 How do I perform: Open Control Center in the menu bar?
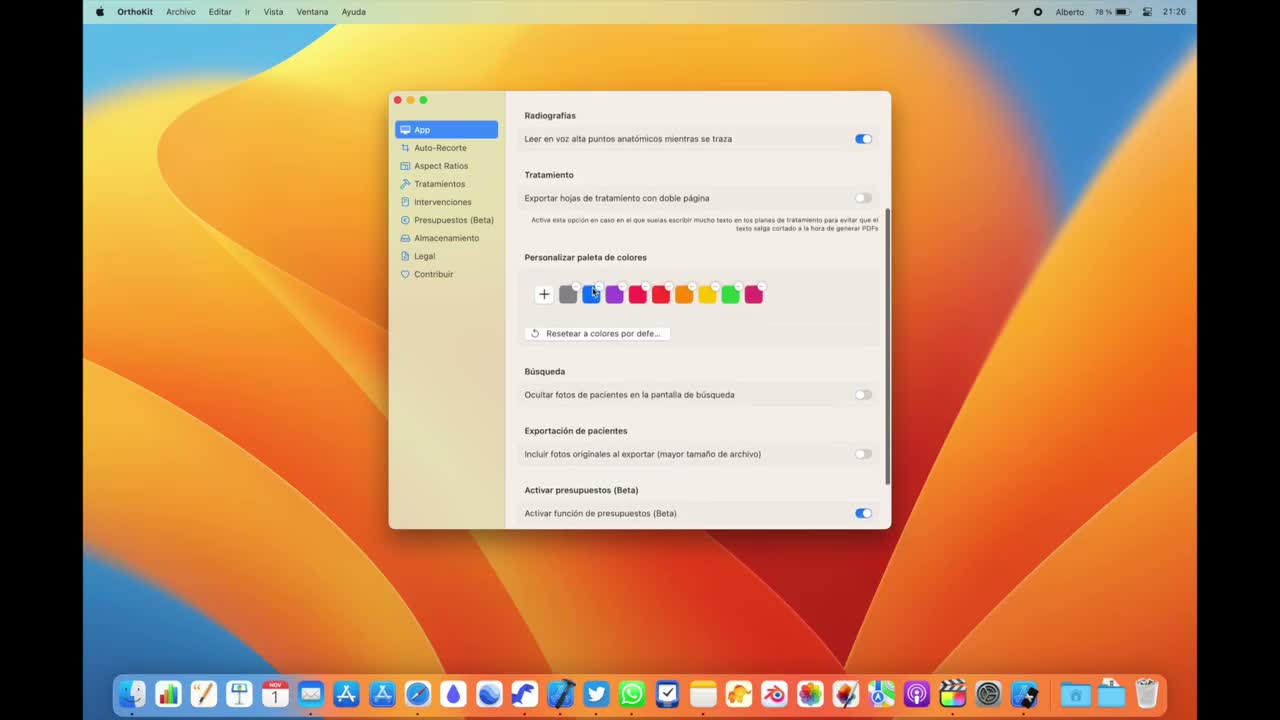tap(1147, 12)
